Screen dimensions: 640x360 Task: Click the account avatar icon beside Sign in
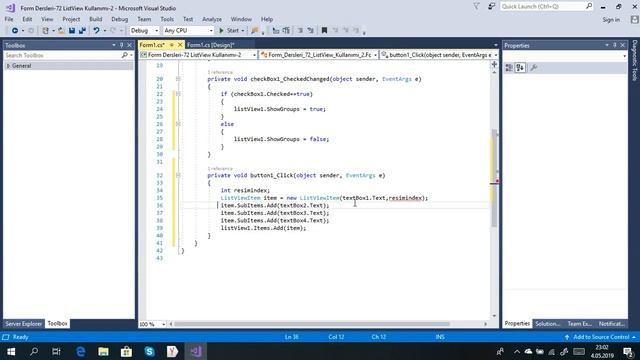(x=634, y=19)
